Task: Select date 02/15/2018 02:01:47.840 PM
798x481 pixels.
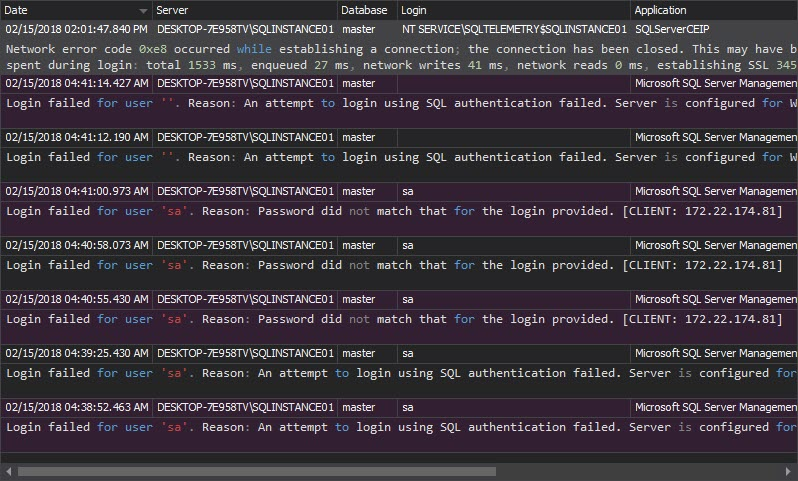Action: pos(76,30)
